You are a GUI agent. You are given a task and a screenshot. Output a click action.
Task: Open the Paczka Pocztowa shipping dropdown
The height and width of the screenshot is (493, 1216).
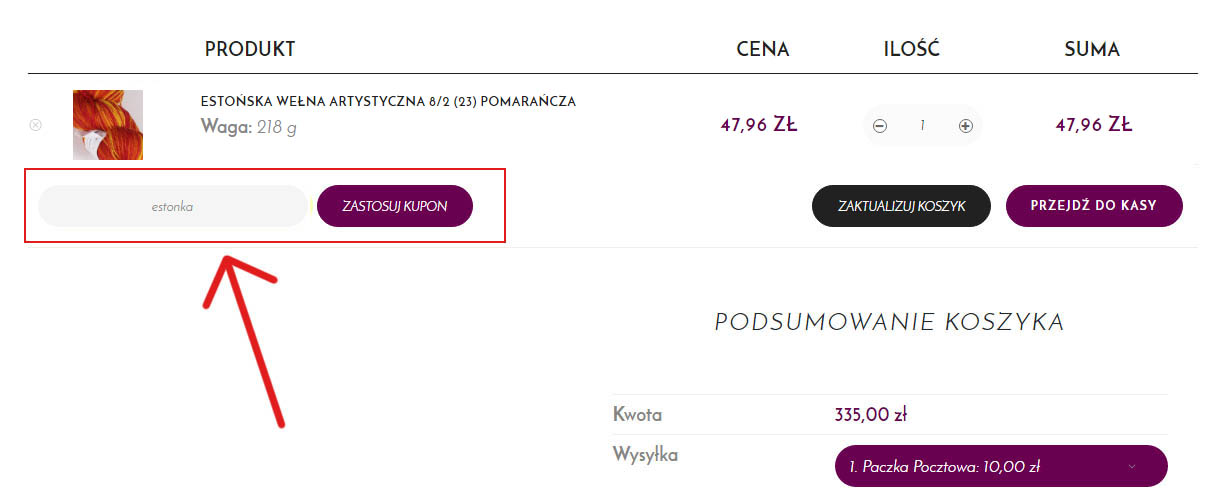pos(1001,466)
